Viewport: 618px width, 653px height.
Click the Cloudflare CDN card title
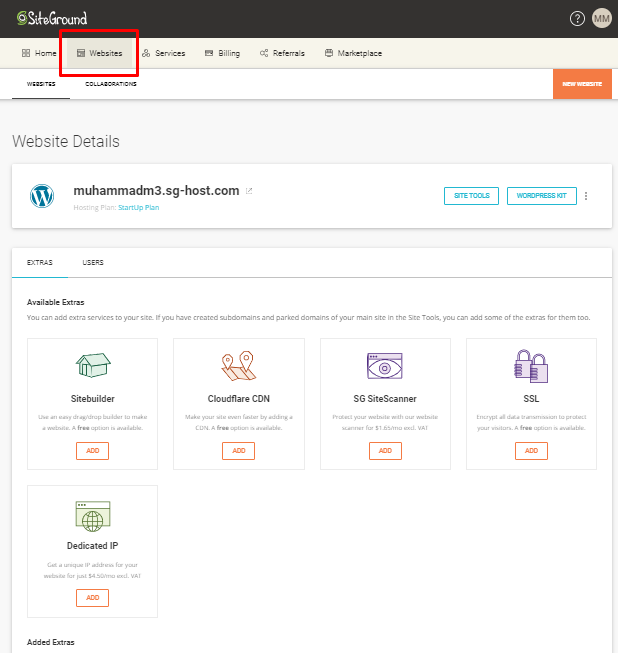coord(239,399)
